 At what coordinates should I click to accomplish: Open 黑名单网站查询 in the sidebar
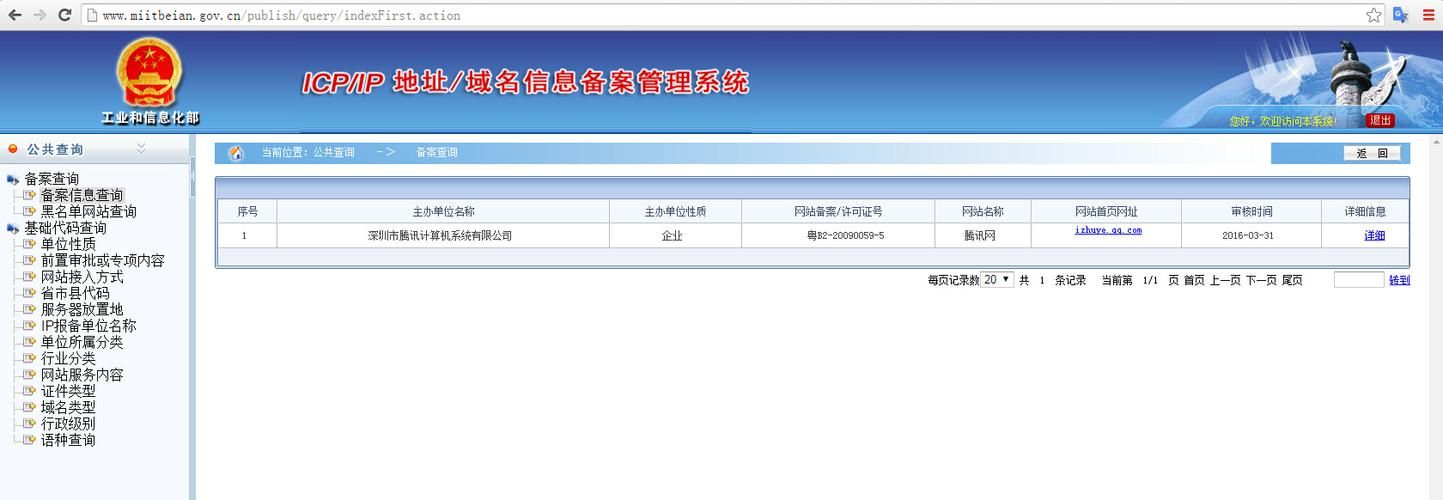(89, 211)
